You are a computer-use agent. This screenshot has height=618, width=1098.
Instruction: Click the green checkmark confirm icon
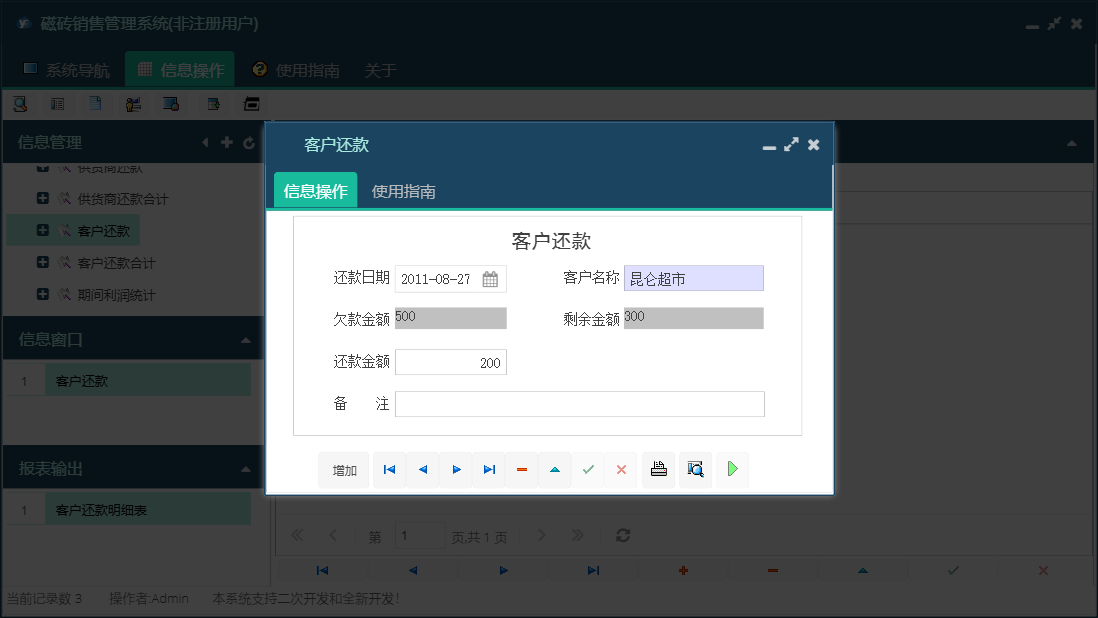[588, 469]
